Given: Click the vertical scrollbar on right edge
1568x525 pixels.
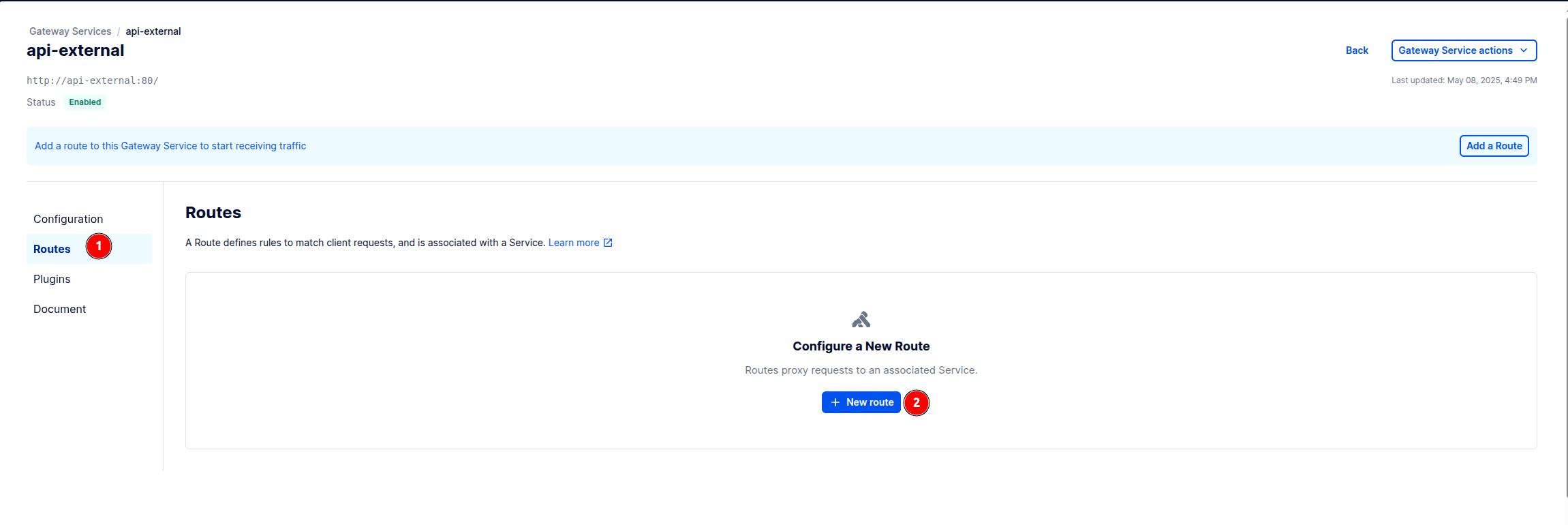Looking at the screenshot, I should coord(1566,259).
